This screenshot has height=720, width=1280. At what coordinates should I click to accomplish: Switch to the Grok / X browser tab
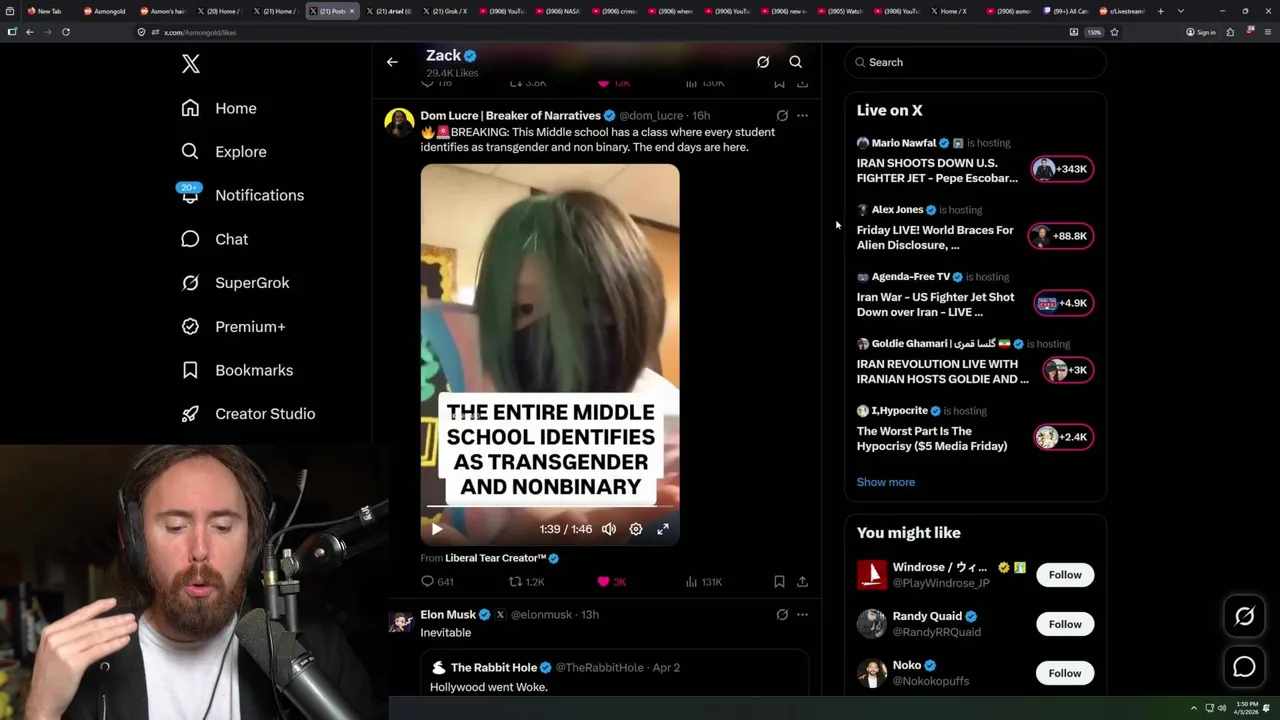coord(446,11)
